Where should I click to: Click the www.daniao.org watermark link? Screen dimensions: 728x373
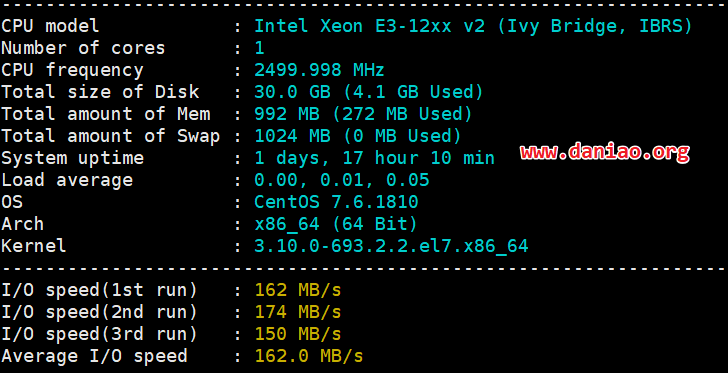(x=604, y=152)
